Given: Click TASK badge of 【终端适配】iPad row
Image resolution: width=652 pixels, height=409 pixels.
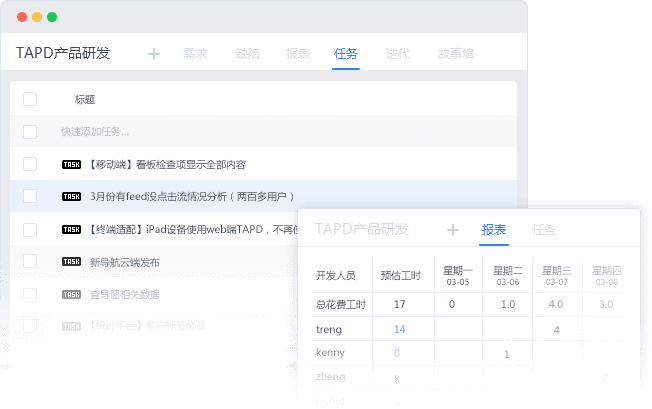Looking at the screenshot, I should [72, 229].
